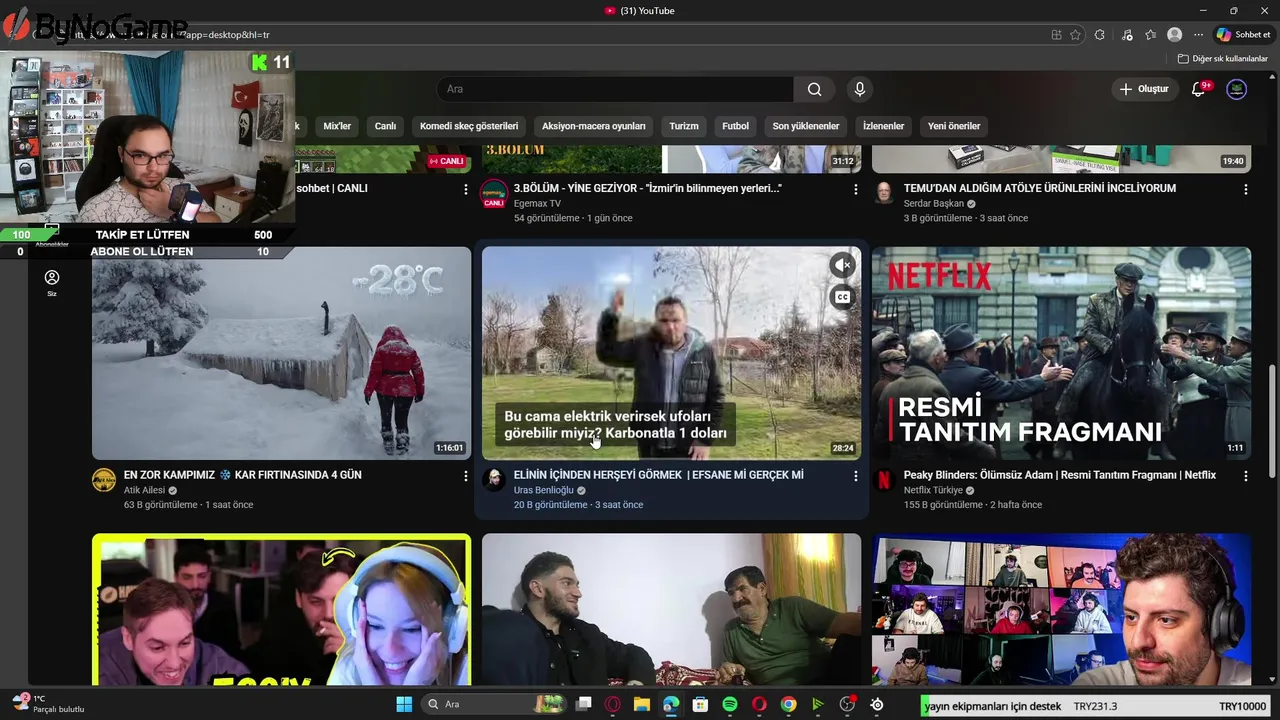This screenshot has height=720, width=1280.
Task: Open Edge favorites list icon
Action: (1151, 34)
